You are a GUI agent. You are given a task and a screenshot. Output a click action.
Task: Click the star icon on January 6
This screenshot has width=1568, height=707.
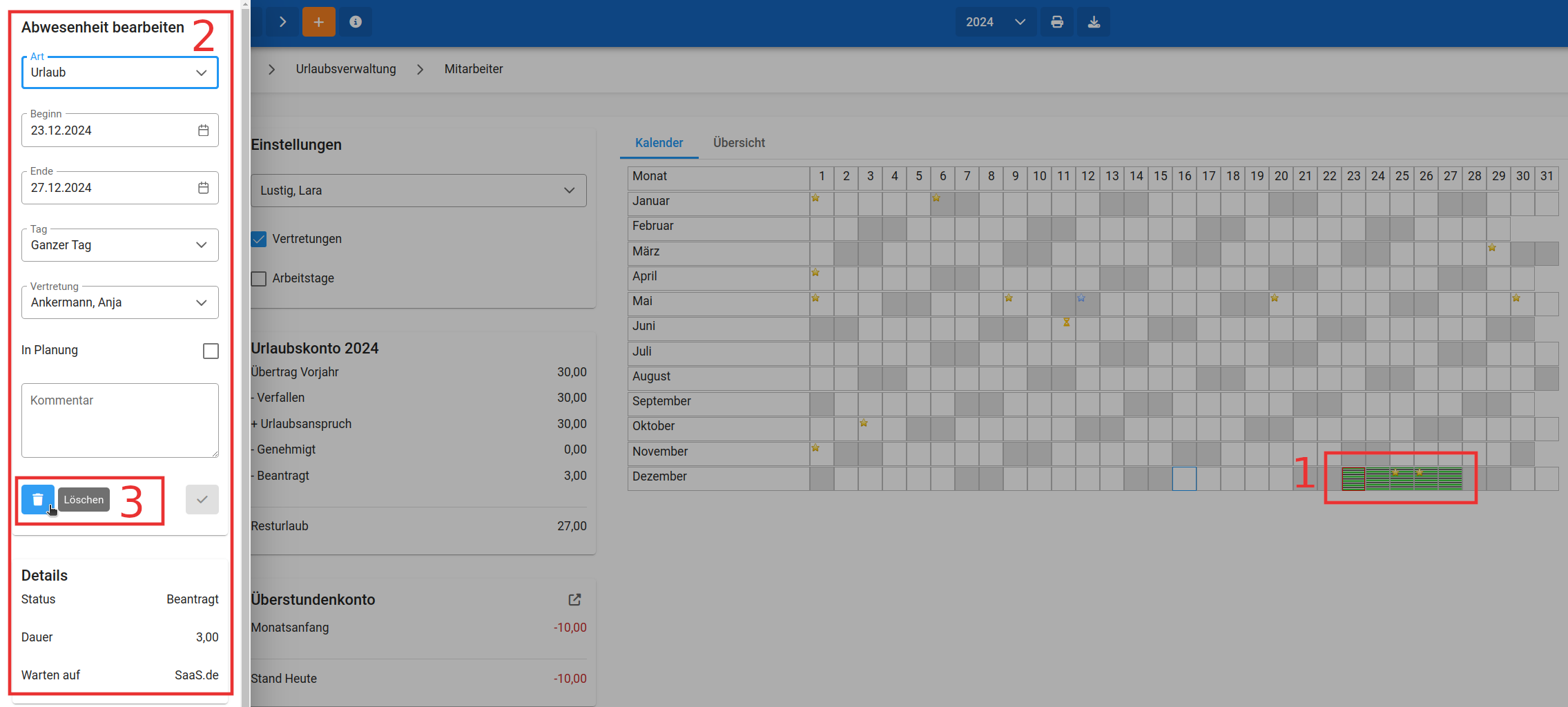pyautogui.click(x=936, y=198)
